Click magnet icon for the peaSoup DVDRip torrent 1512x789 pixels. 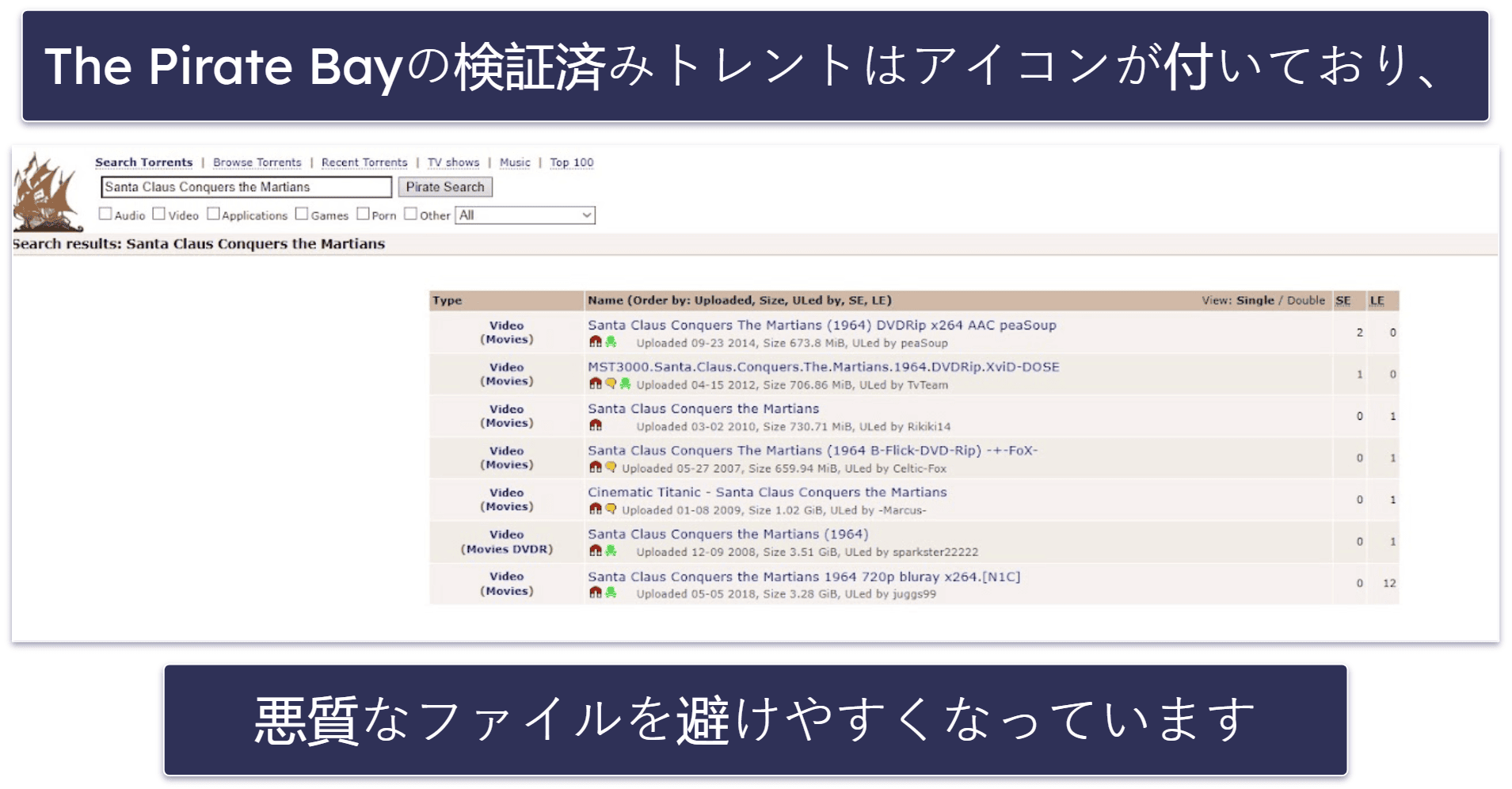tap(596, 342)
